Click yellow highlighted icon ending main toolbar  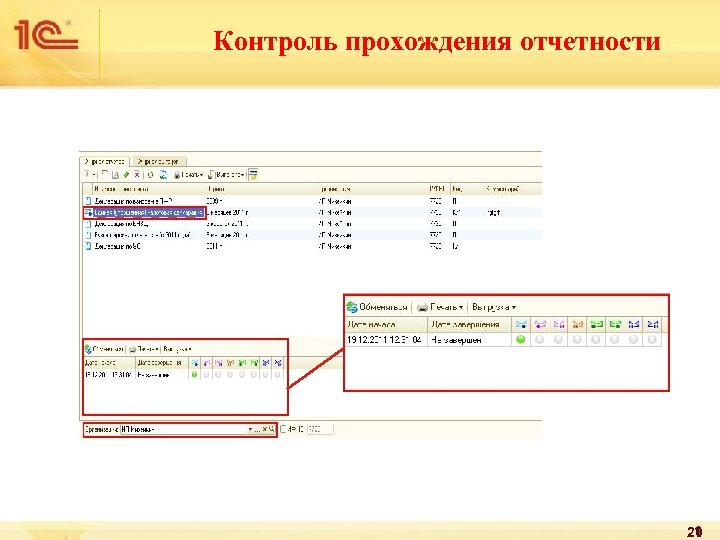pyautogui.click(x=253, y=174)
